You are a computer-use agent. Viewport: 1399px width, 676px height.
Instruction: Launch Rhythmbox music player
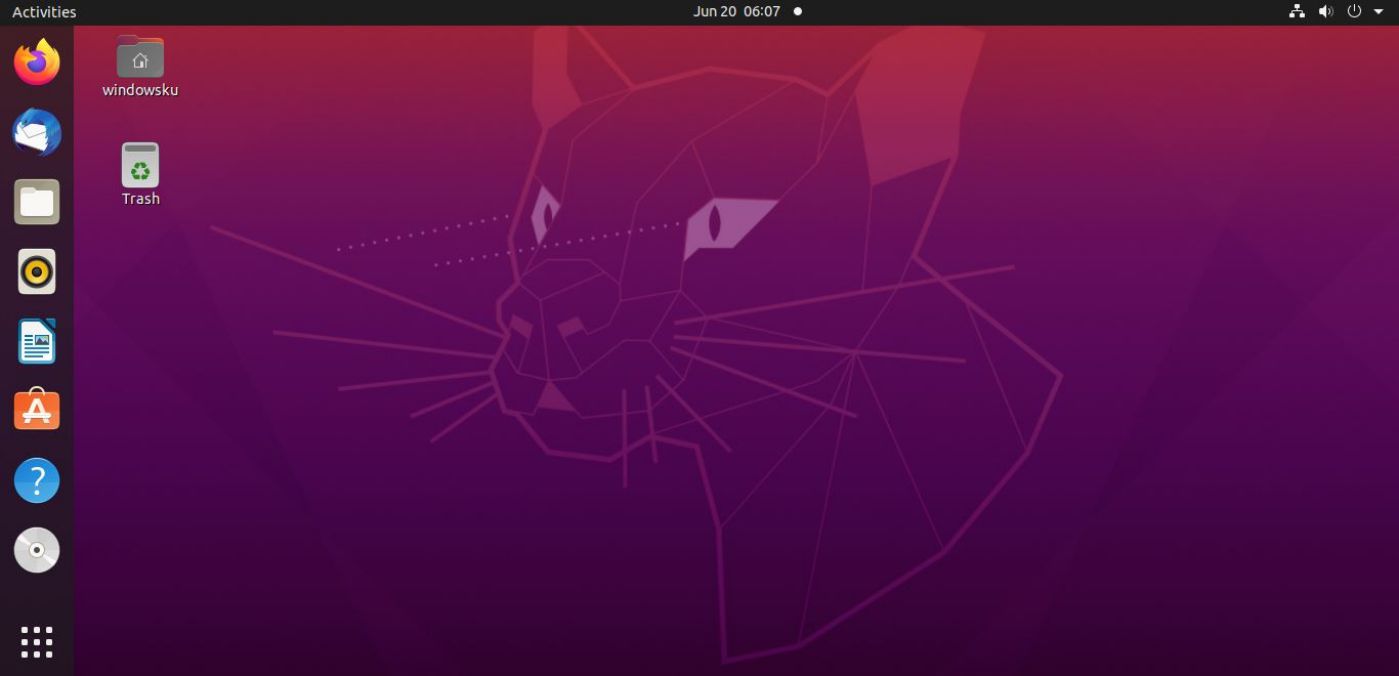pos(37,271)
